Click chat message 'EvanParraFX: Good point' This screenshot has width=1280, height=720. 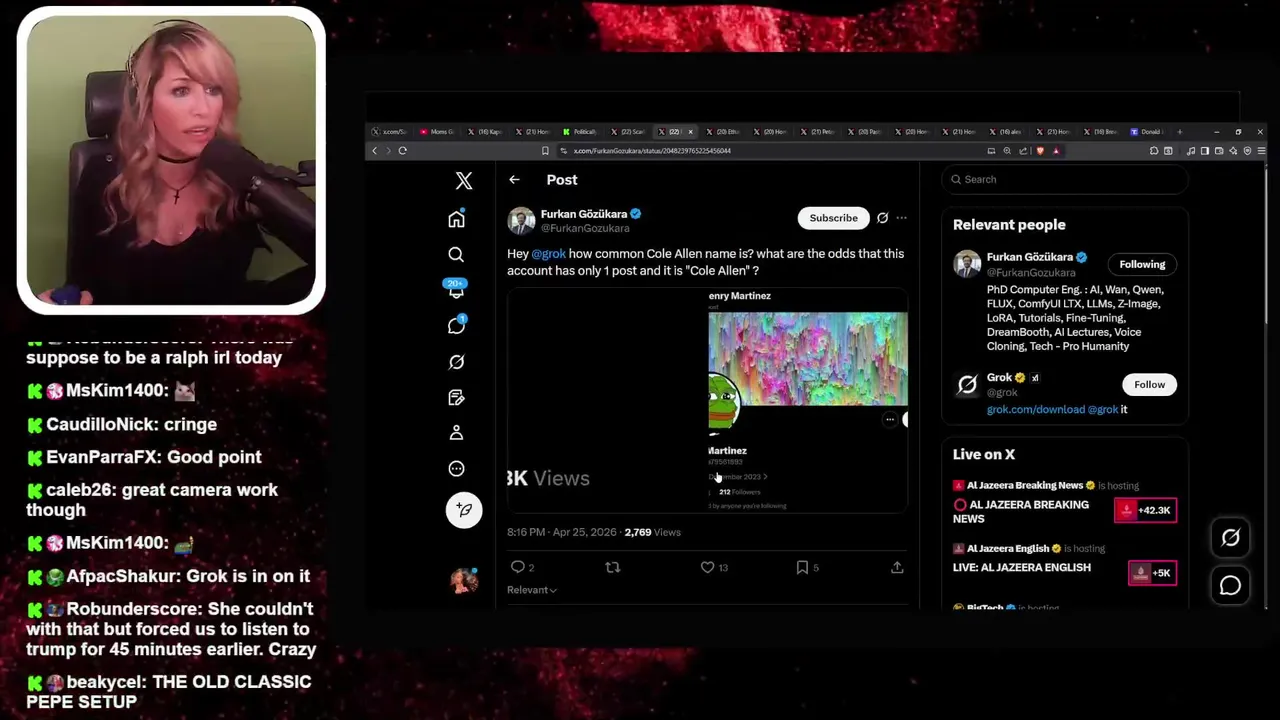tap(144, 457)
